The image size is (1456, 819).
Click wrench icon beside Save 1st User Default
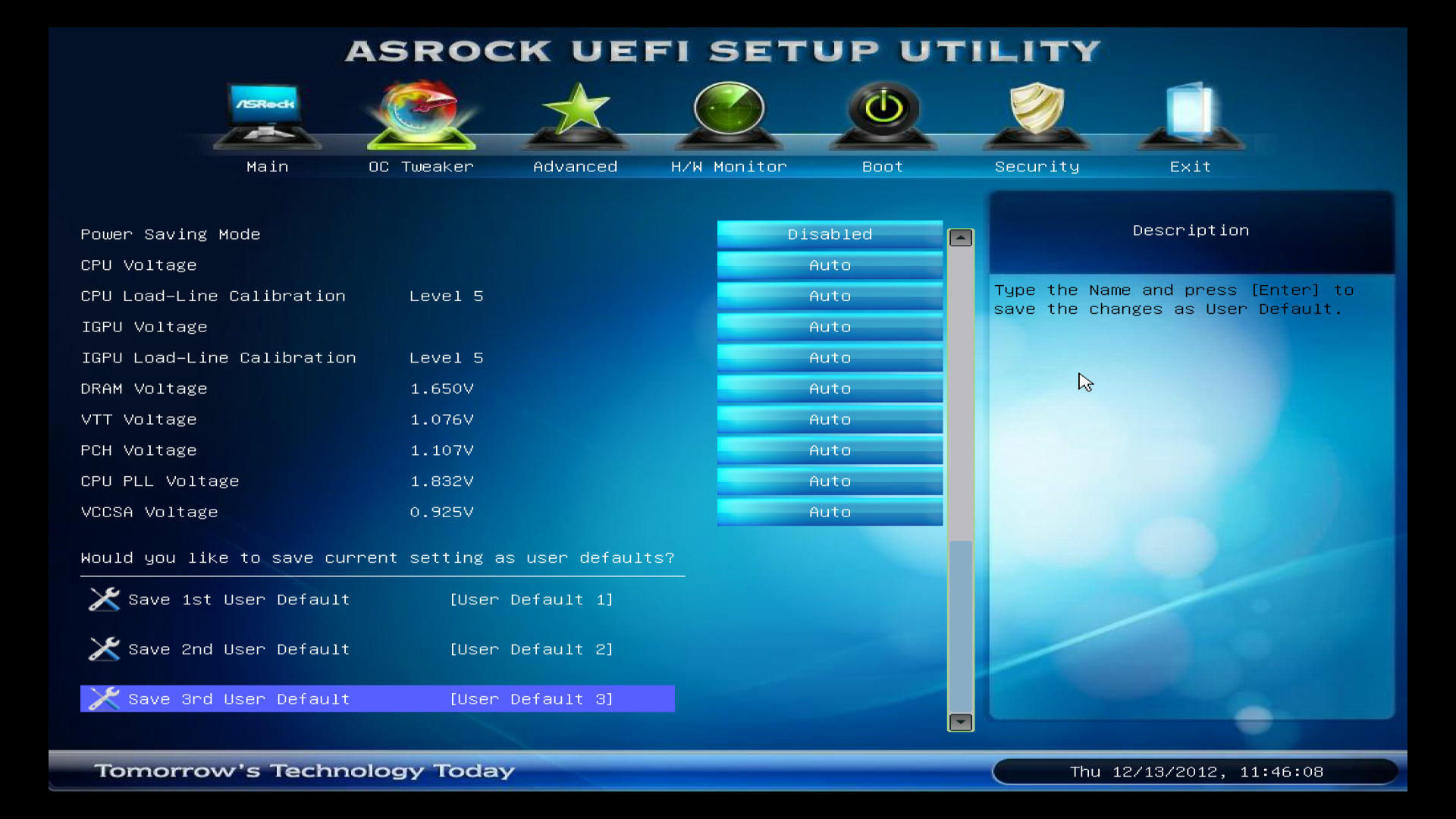[x=104, y=600]
